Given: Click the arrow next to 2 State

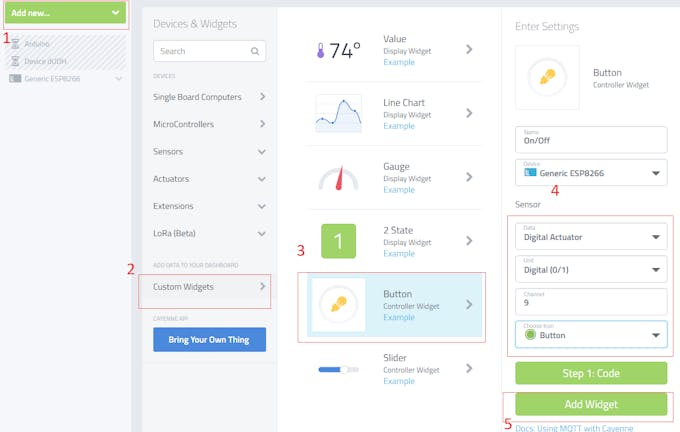Looking at the screenshot, I should tap(469, 241).
